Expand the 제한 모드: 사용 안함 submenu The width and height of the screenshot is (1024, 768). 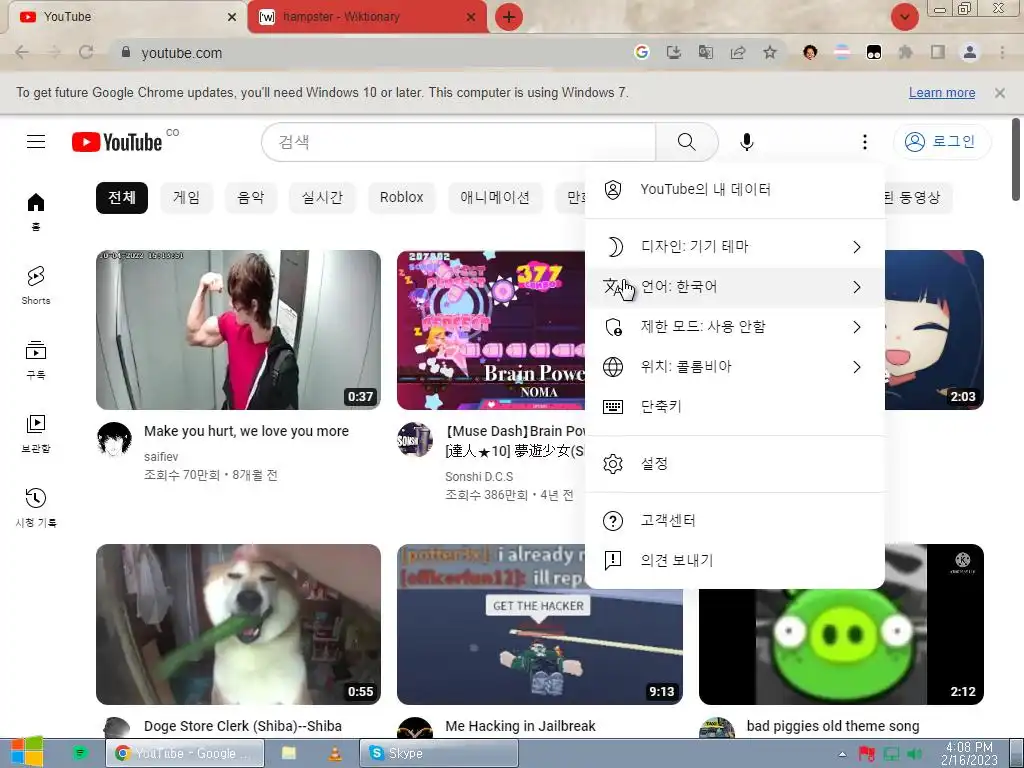tap(735, 327)
